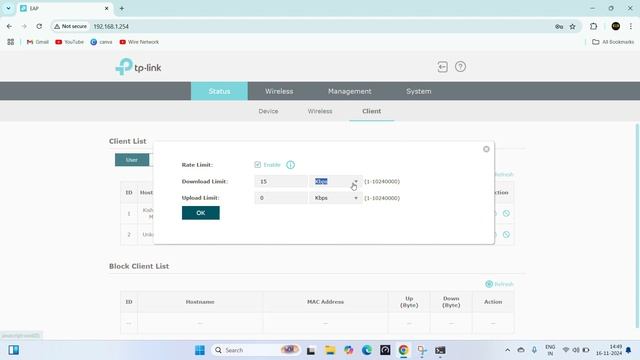
Task: Open the apps grid in bookmarks bar
Action: click(11, 42)
